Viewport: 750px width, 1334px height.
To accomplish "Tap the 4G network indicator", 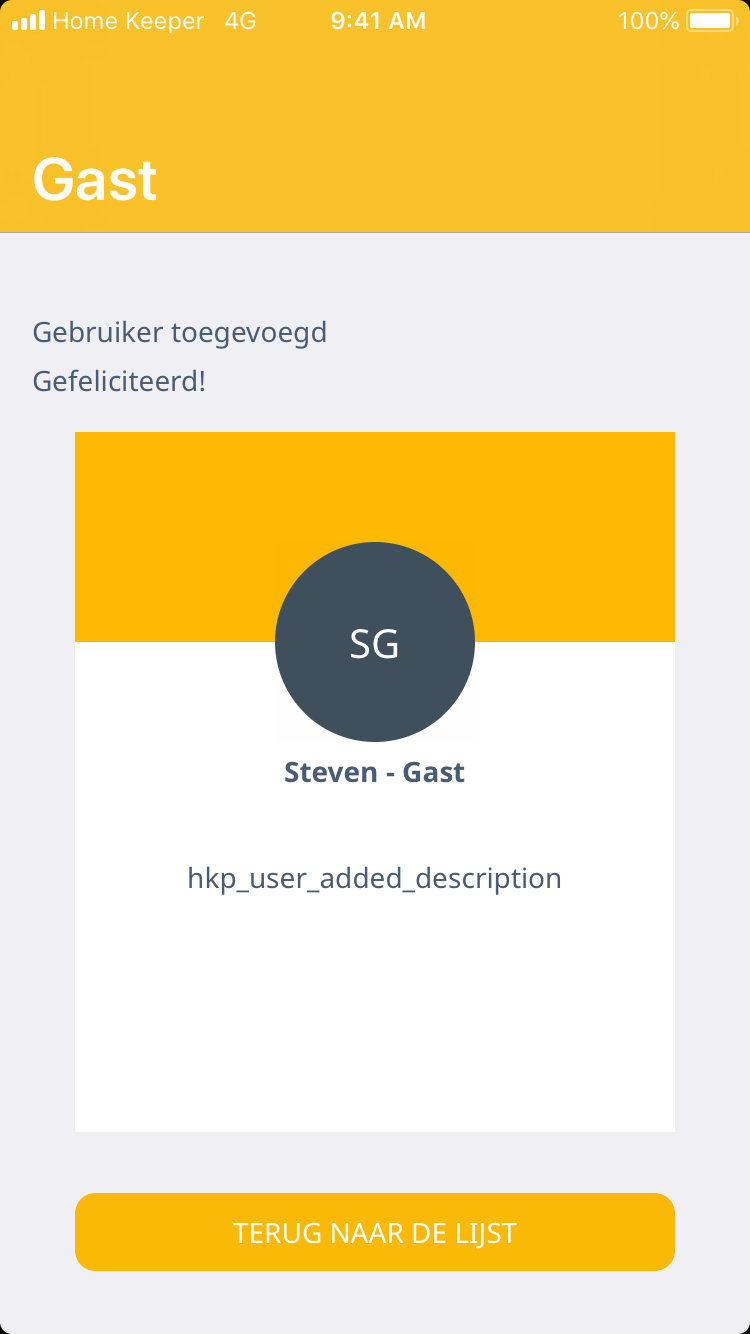I will [x=240, y=21].
